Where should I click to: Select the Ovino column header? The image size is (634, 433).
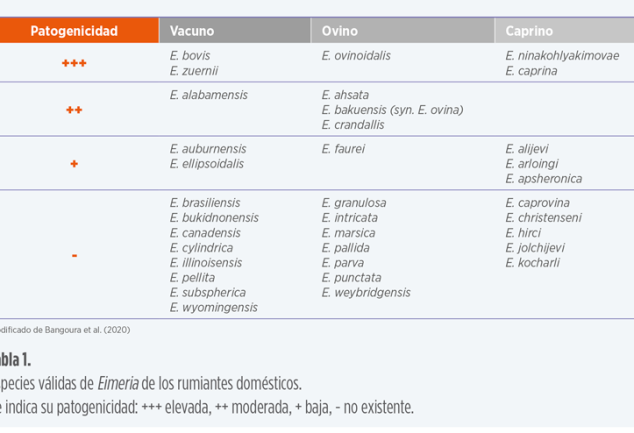coord(340,31)
